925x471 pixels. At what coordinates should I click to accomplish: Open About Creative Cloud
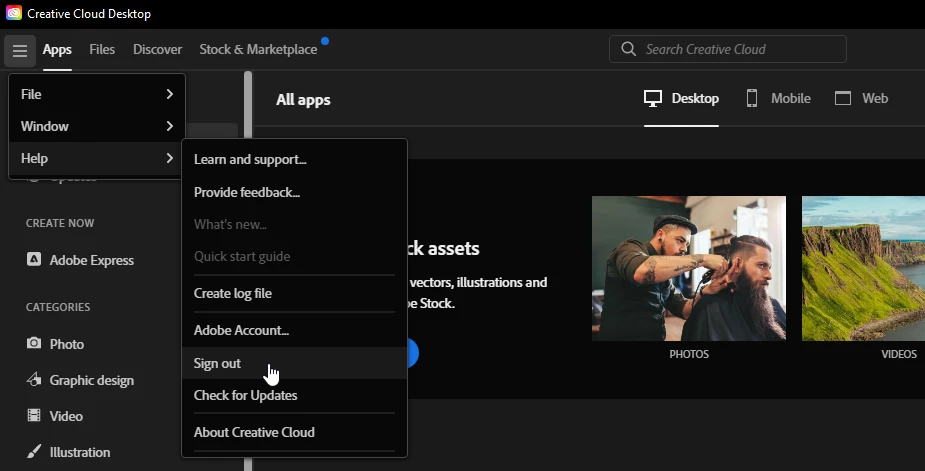click(x=294, y=432)
